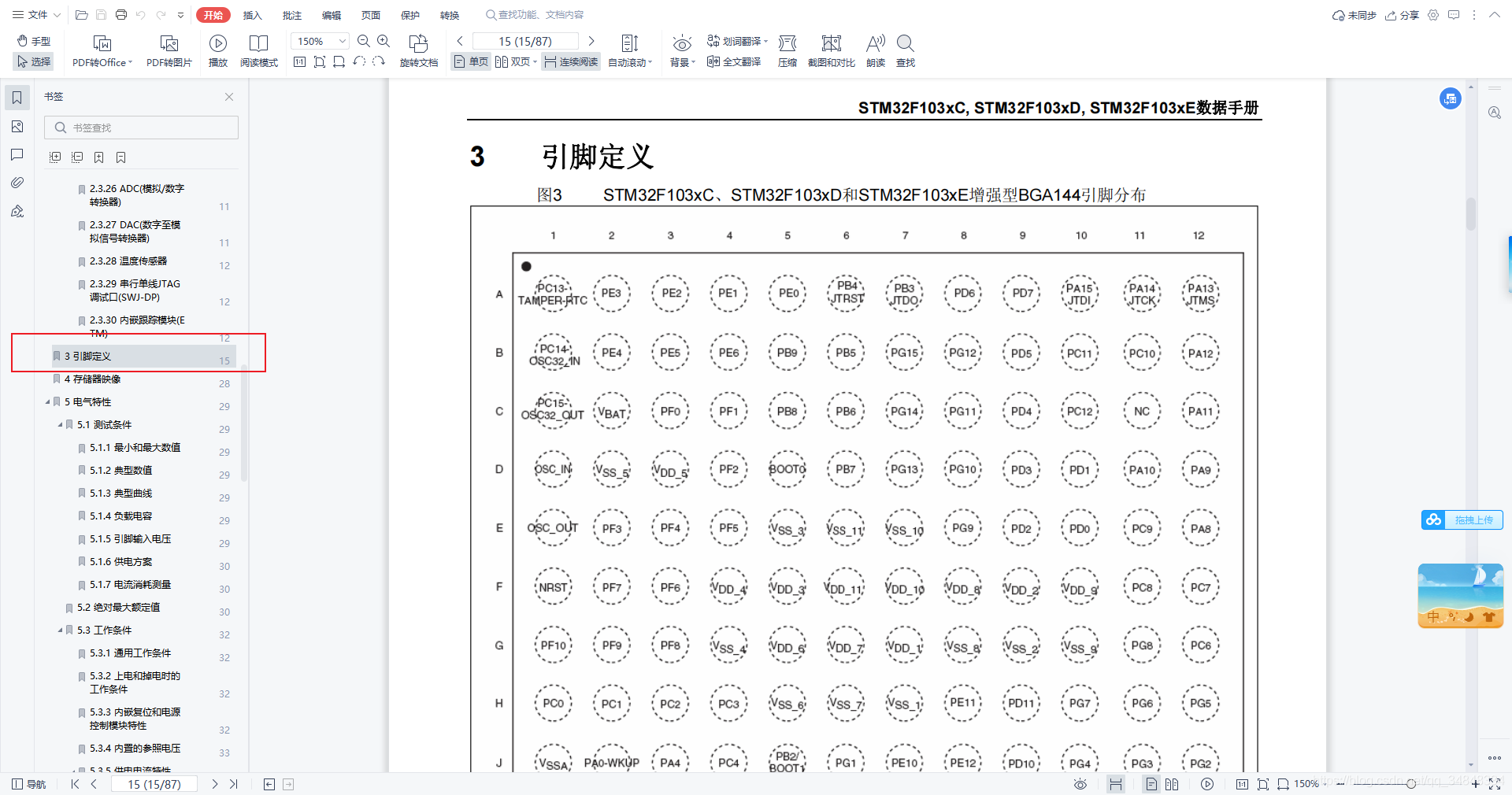Switch to the 开始 ribbon tab
The height and width of the screenshot is (795, 1512).
pyautogui.click(x=213, y=15)
